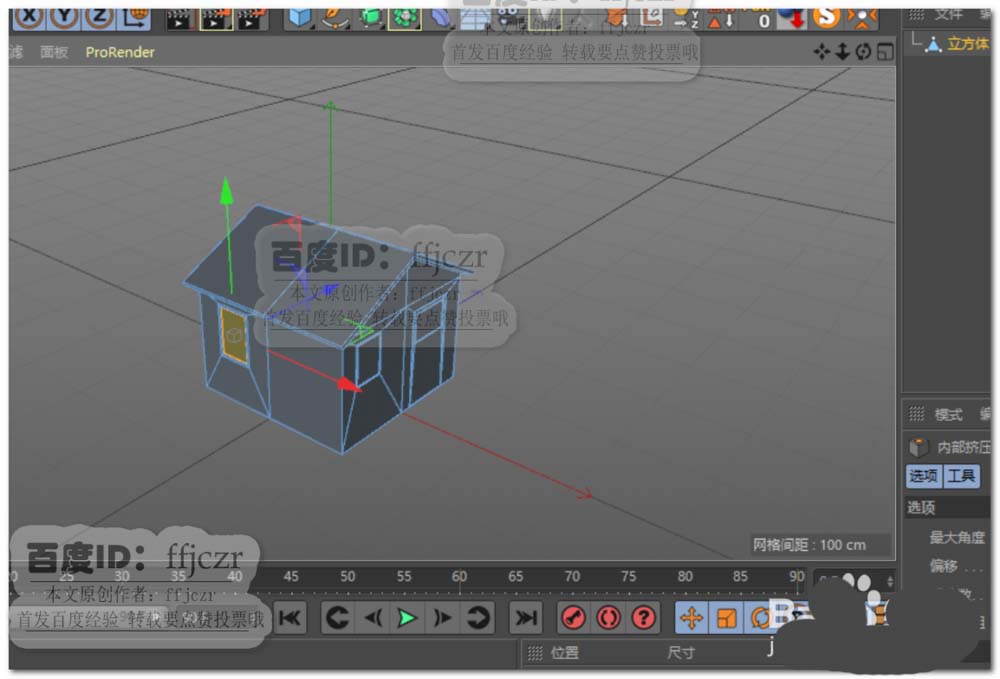Switch to the 工具 tab
The height and width of the screenshot is (679, 1000).
[x=960, y=476]
